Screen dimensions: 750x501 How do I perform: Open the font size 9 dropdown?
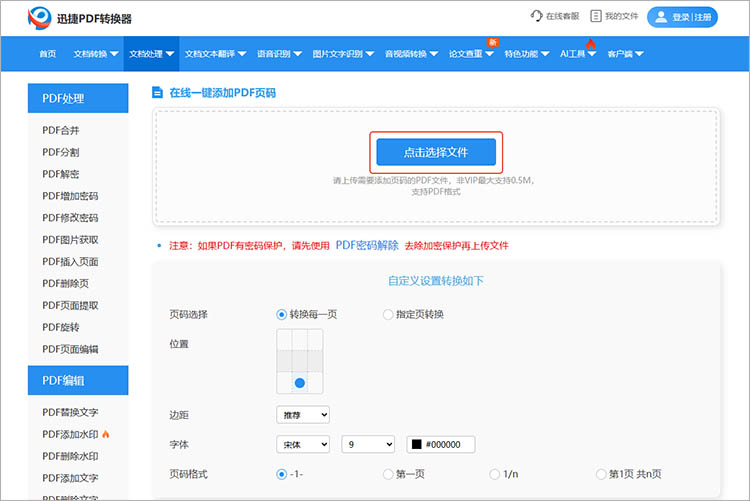[368, 445]
